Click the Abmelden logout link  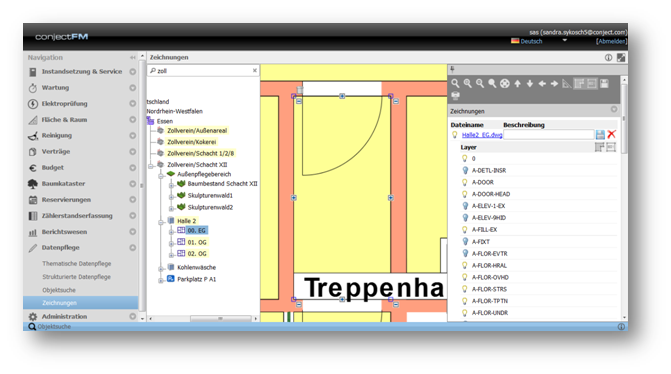click(611, 42)
